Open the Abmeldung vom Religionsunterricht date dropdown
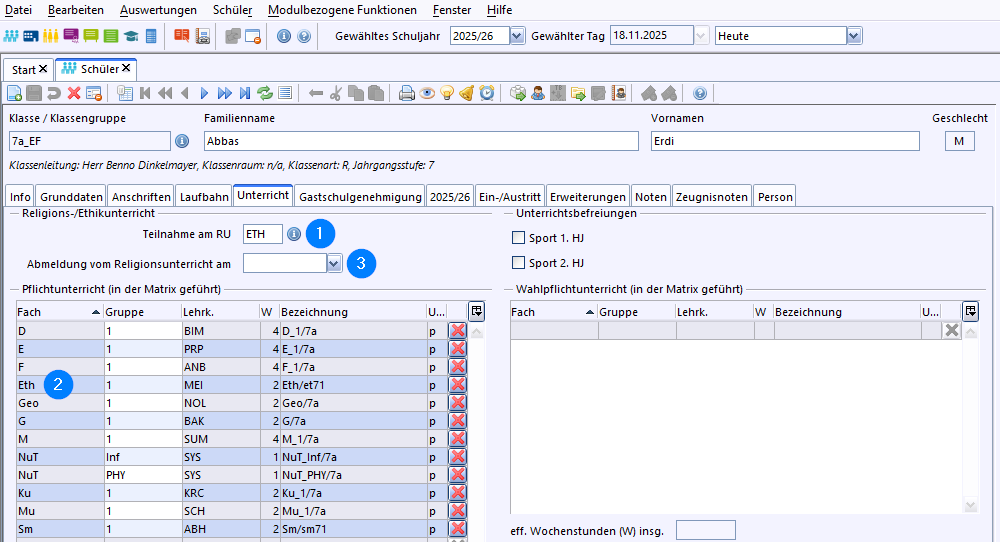The height and width of the screenshot is (542, 1000). point(334,263)
